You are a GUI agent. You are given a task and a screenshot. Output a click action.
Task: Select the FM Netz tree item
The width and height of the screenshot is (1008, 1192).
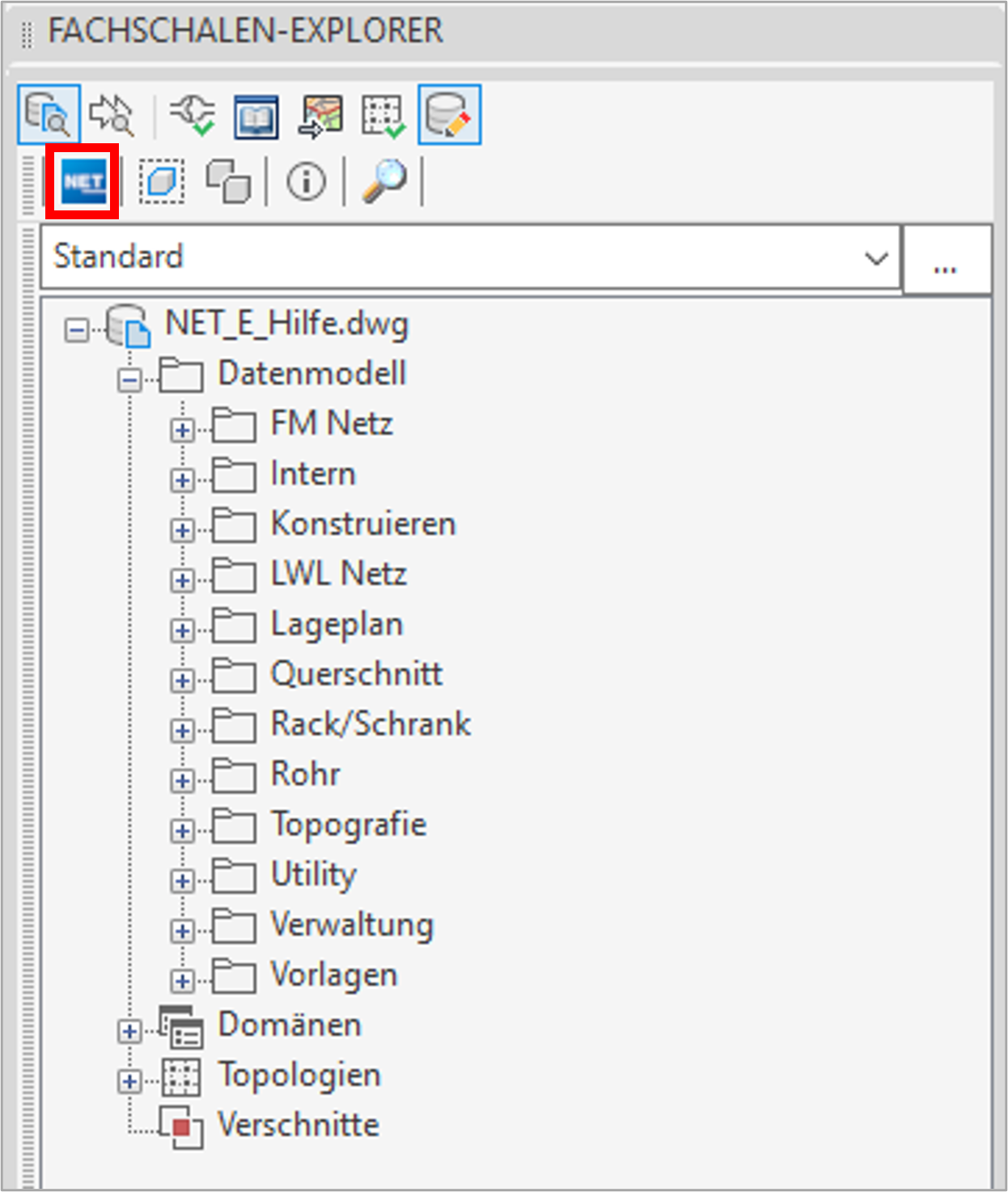pos(332,424)
